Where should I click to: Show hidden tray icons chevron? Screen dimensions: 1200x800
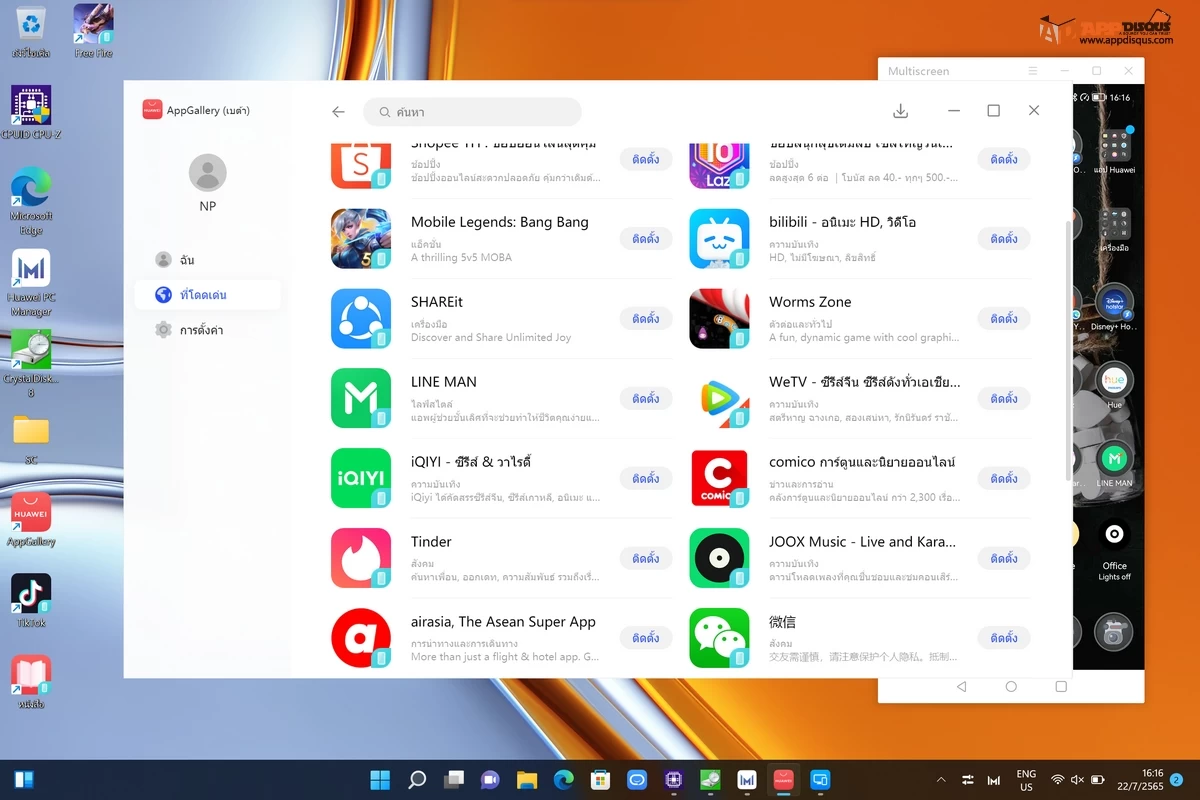pos(940,779)
